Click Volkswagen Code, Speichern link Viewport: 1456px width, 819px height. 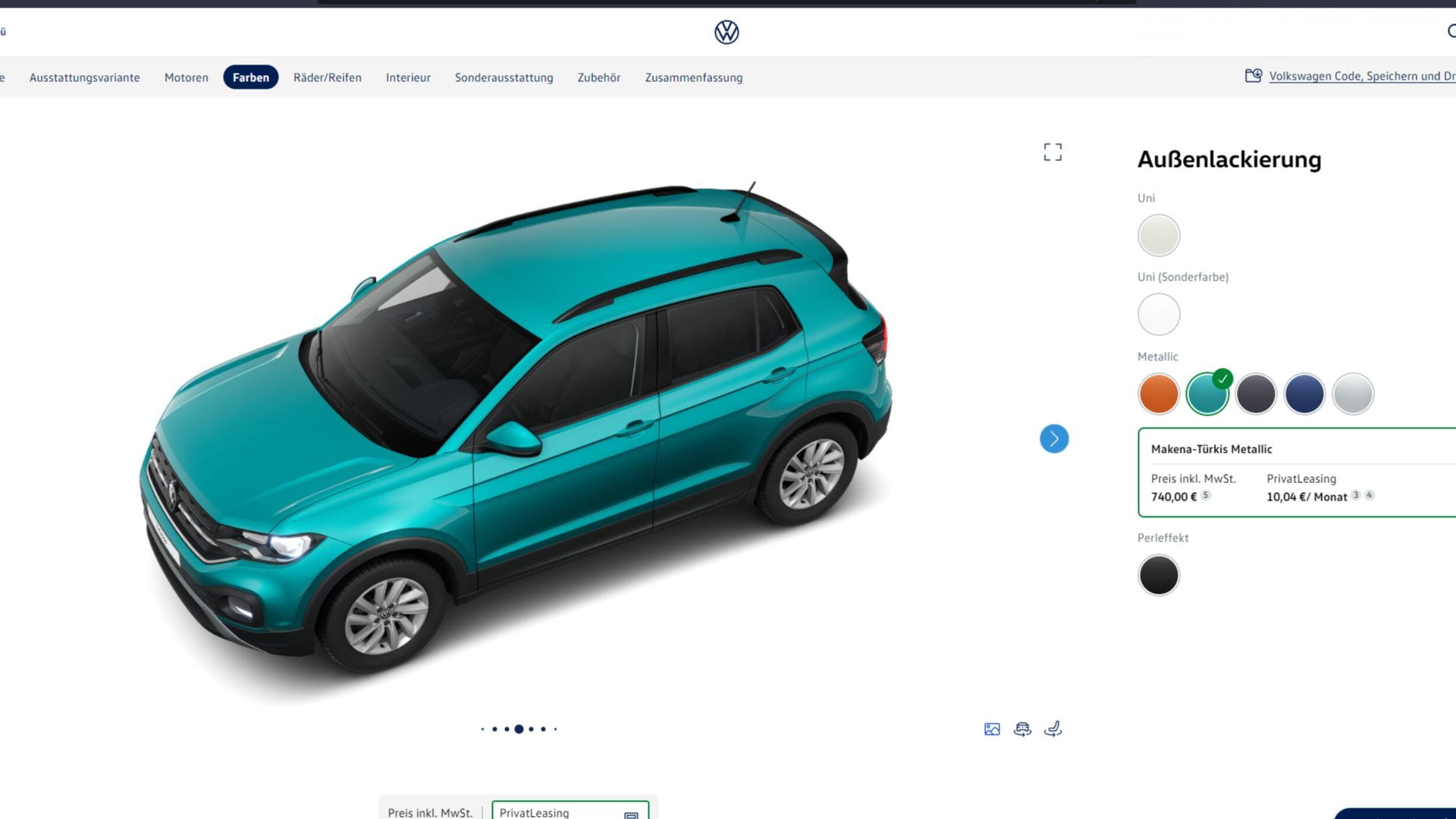pyautogui.click(x=1362, y=76)
